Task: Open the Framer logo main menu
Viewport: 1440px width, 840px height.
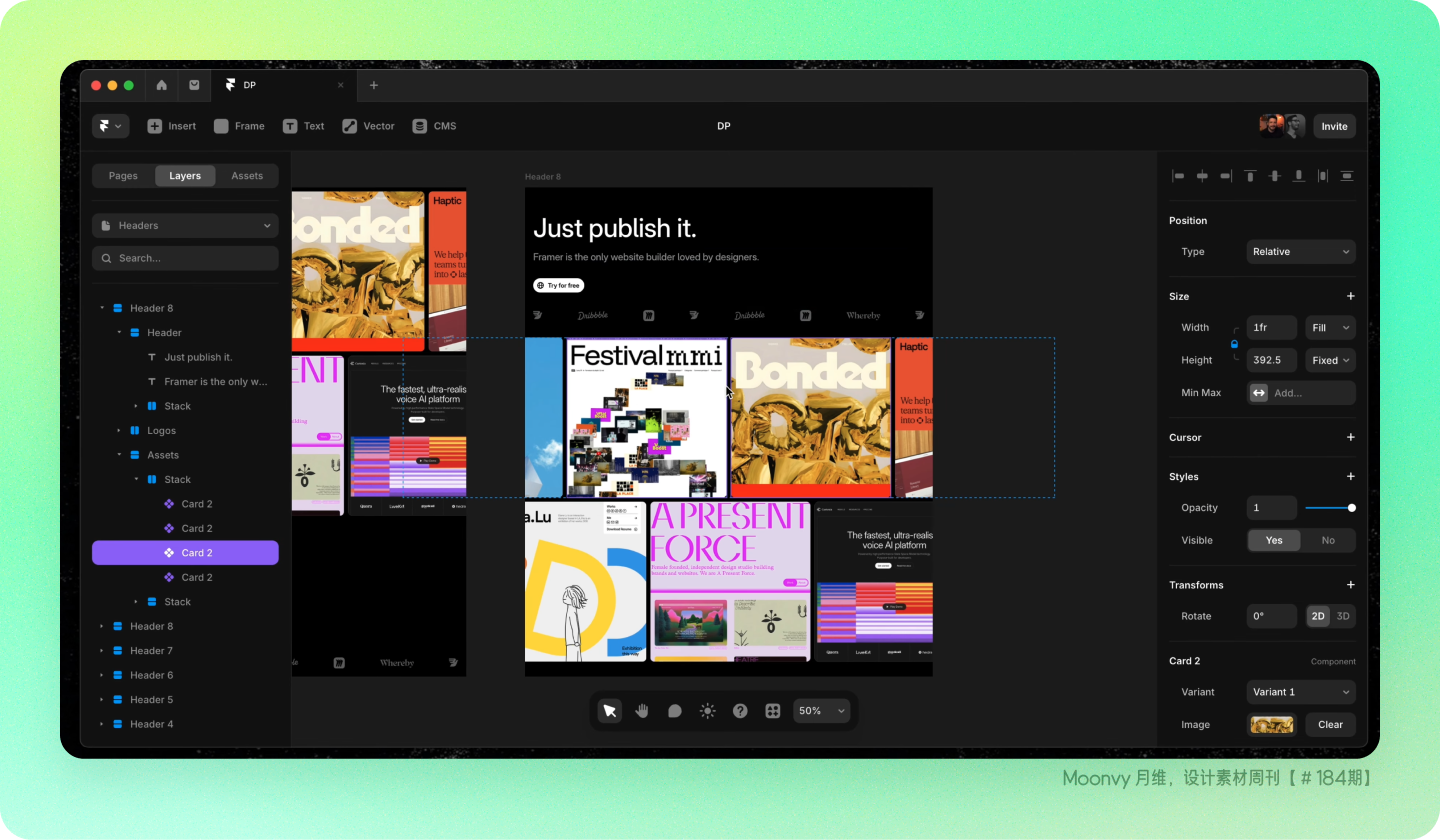Action: (110, 126)
